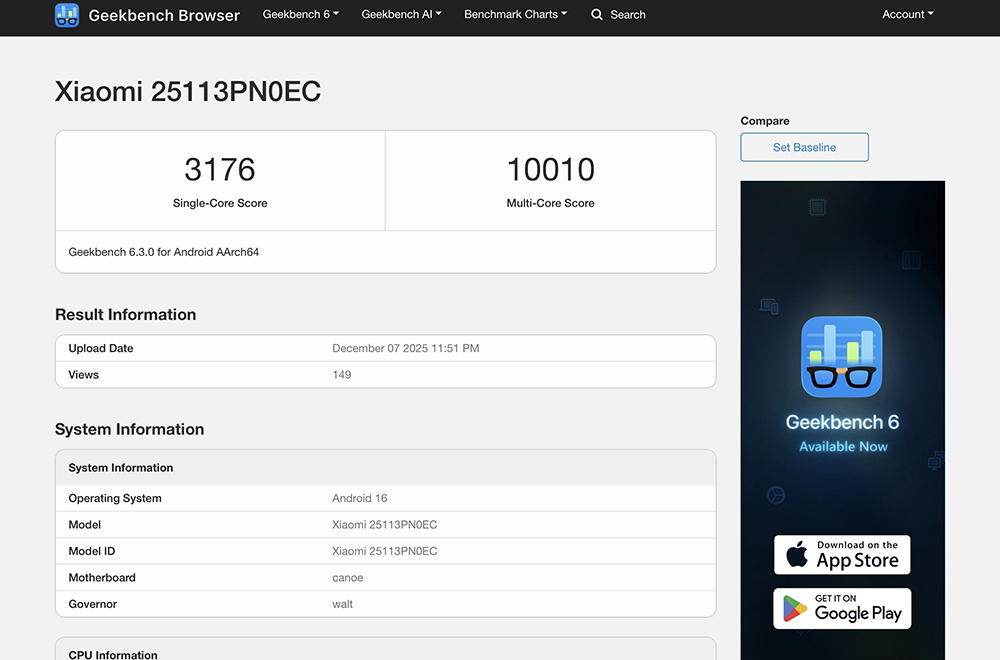1000x660 pixels.
Task: Click the Upload Date value
Action: coord(405,349)
